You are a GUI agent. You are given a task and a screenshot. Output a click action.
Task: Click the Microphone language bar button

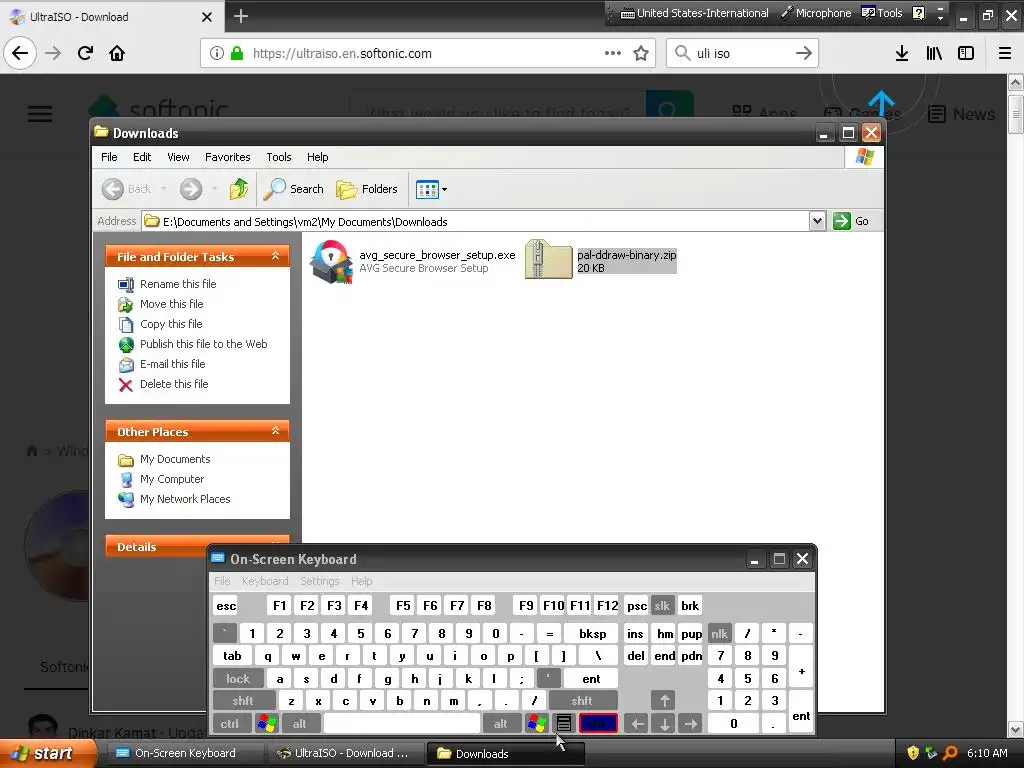click(816, 13)
